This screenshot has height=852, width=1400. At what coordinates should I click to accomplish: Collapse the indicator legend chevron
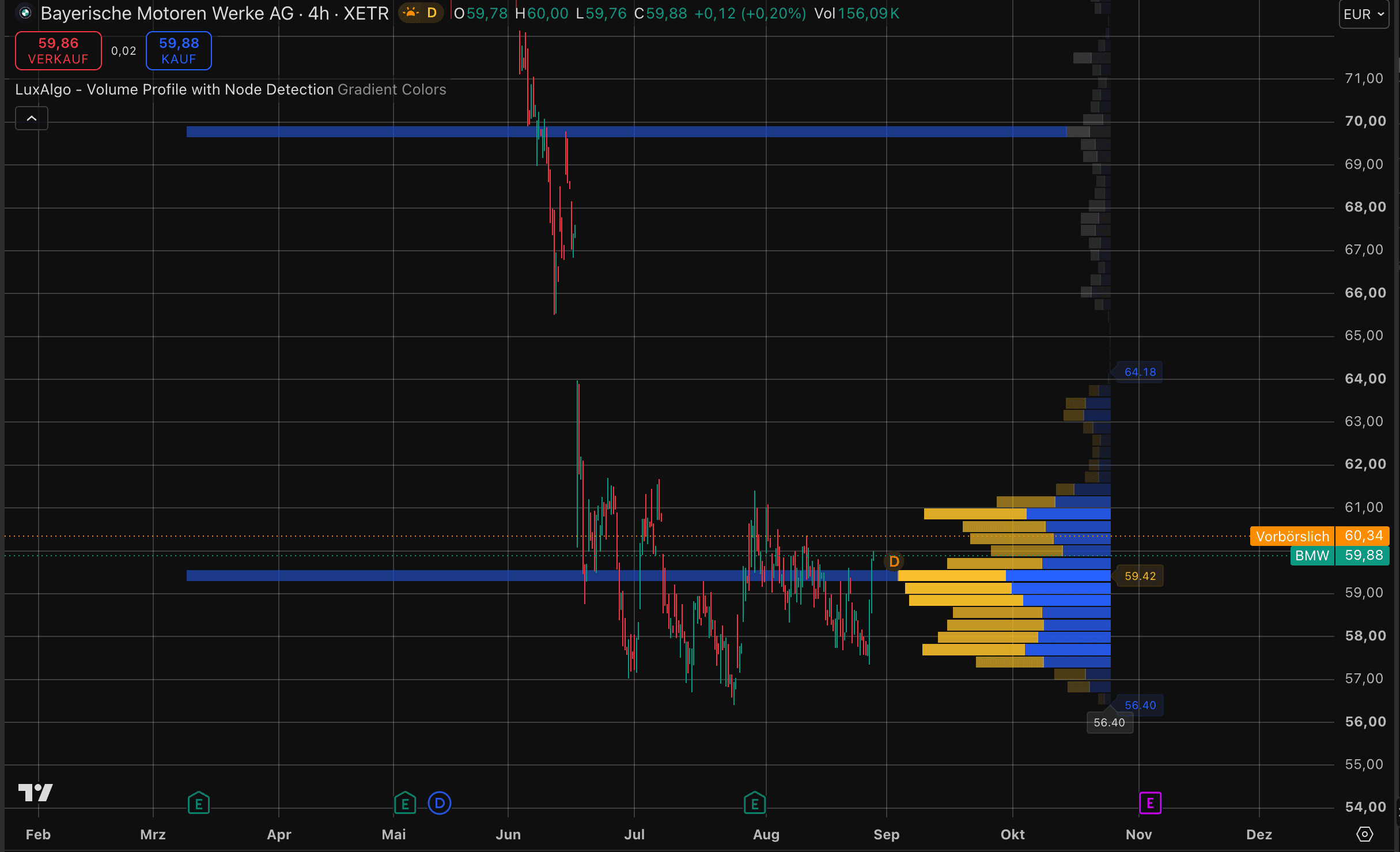[32, 118]
